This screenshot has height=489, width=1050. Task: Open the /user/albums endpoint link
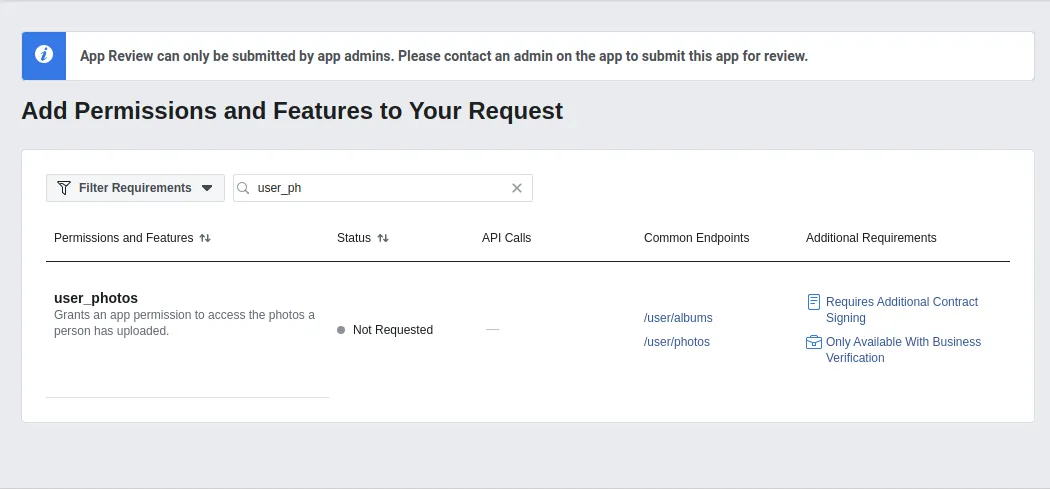tap(678, 318)
